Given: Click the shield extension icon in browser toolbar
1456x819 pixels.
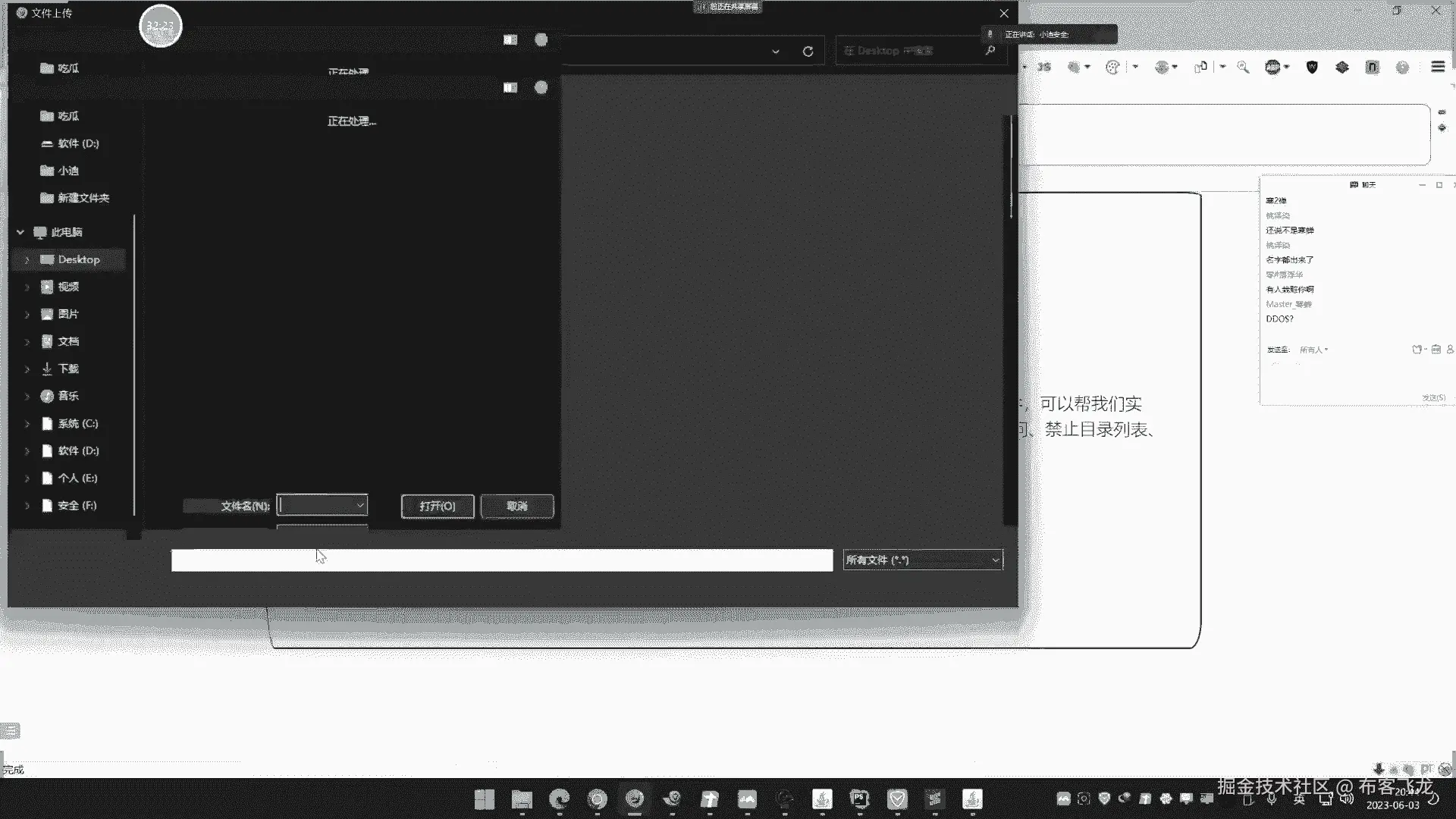Looking at the screenshot, I should click(1312, 67).
